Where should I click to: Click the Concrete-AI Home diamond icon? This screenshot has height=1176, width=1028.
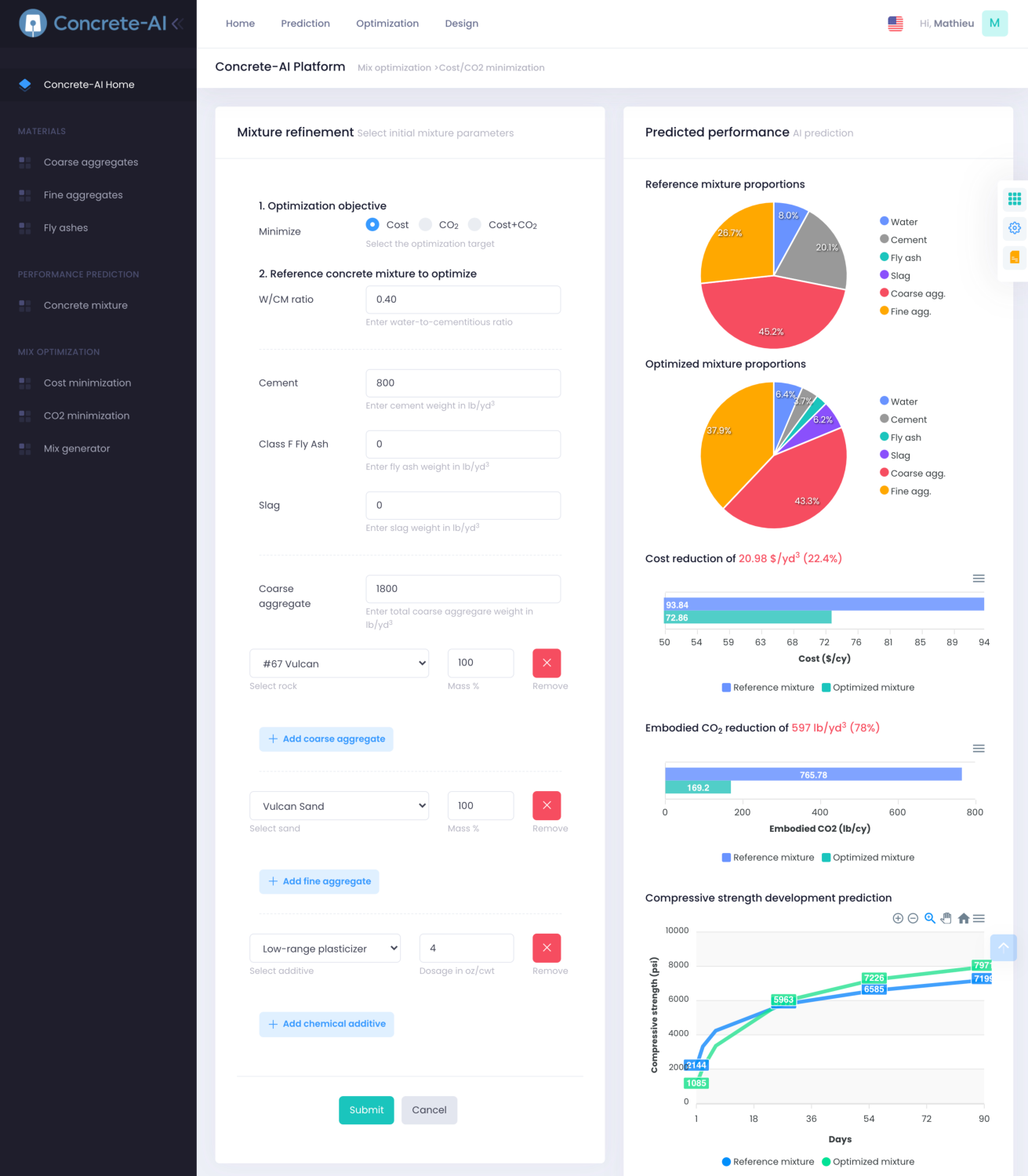(x=25, y=85)
